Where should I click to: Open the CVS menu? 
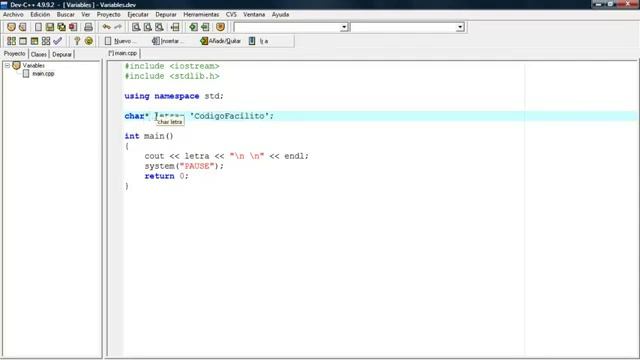231,14
